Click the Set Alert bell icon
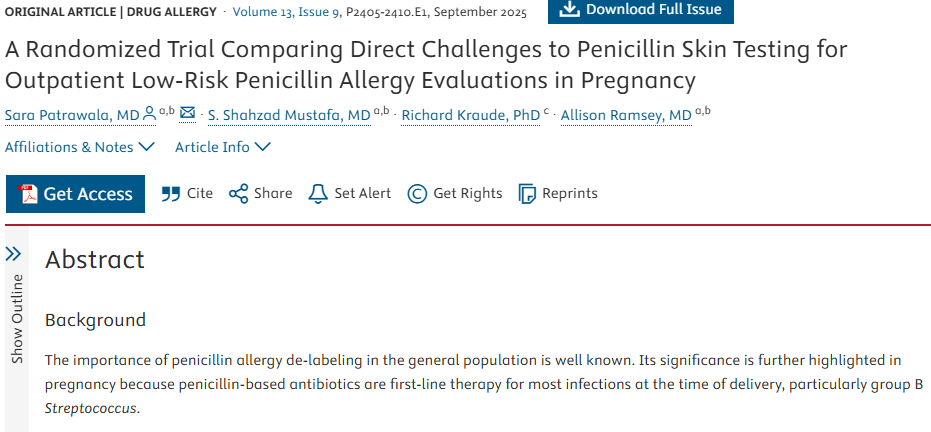 [x=318, y=193]
